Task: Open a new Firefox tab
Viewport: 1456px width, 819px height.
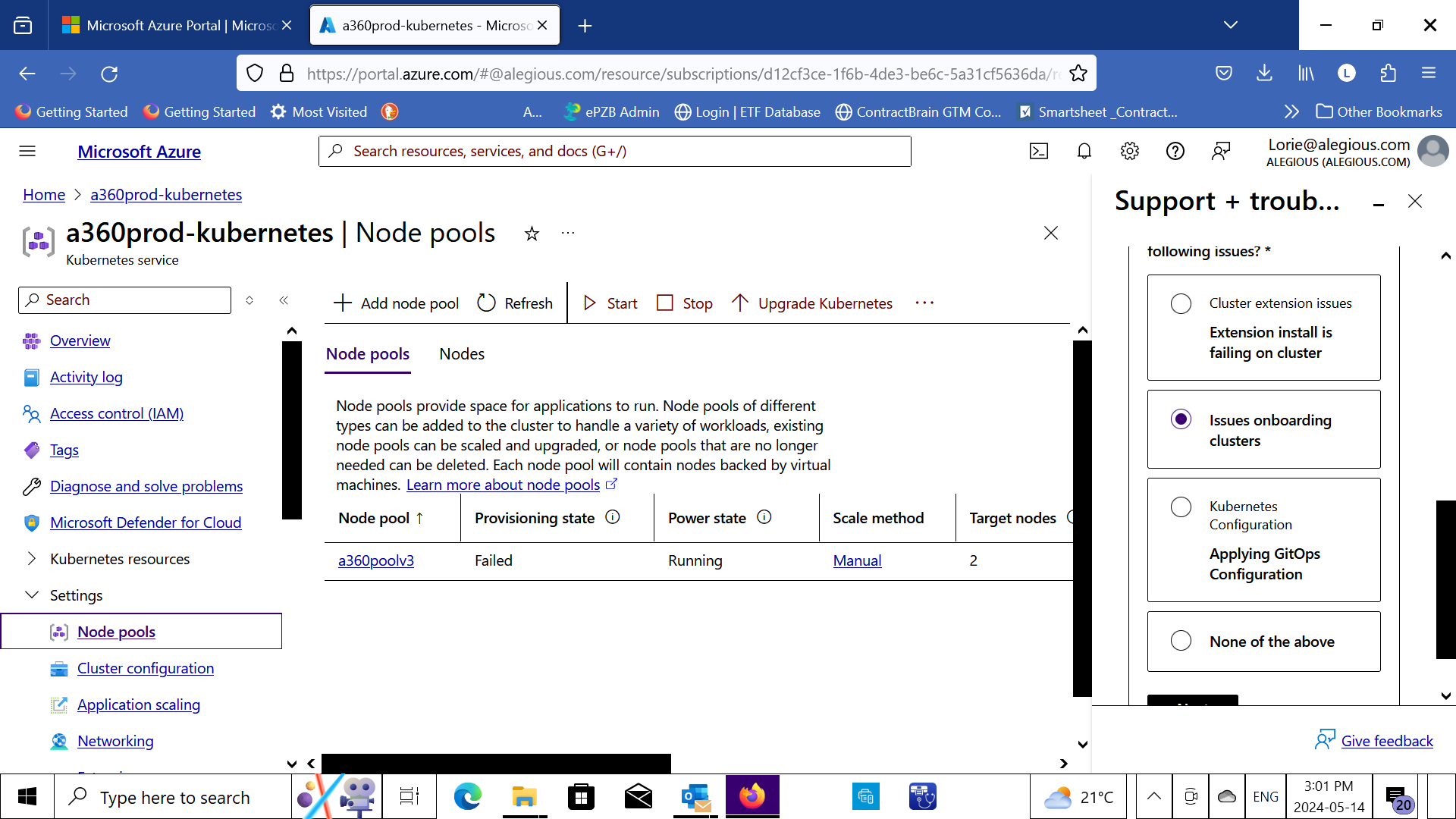Action: pyautogui.click(x=585, y=25)
